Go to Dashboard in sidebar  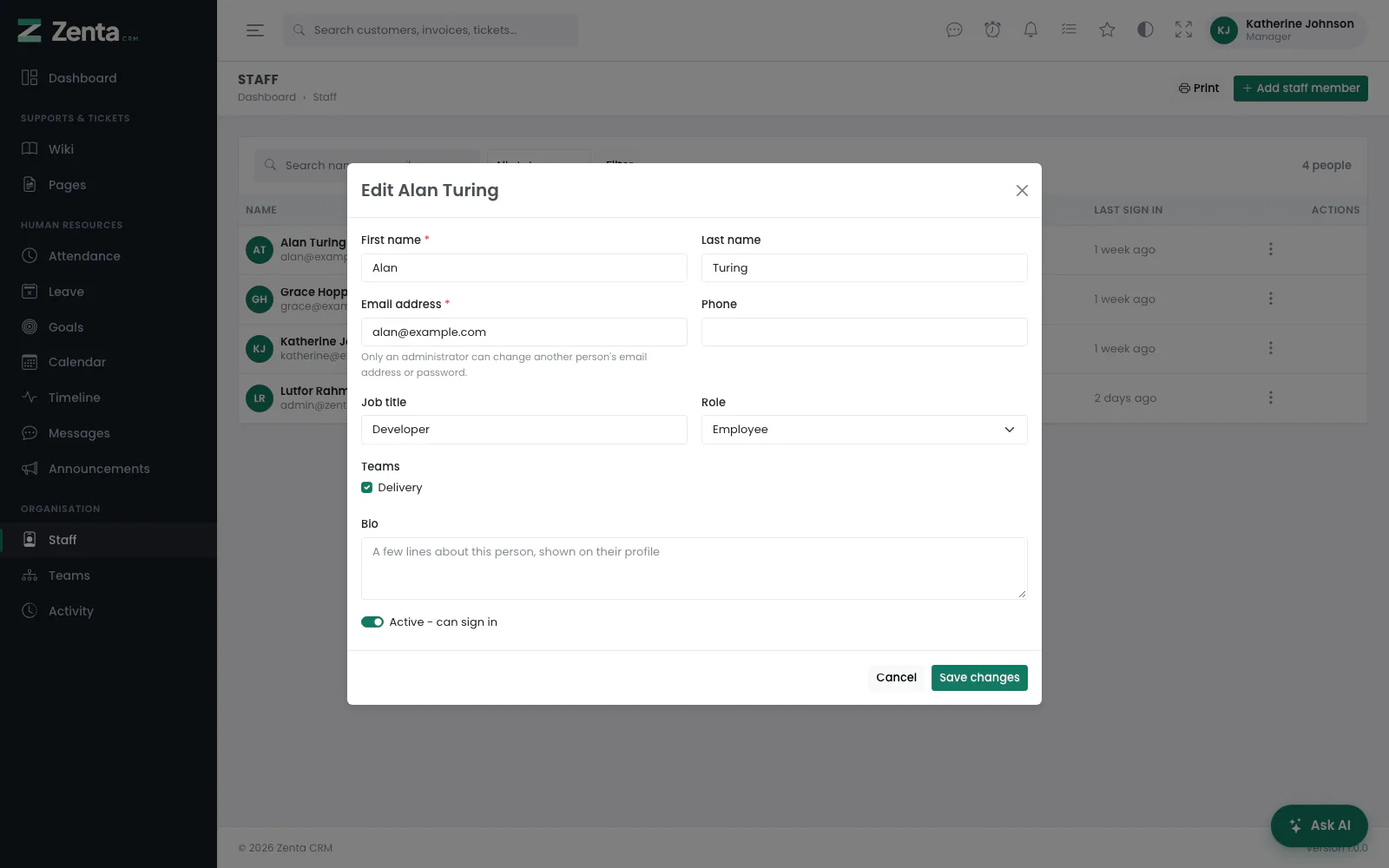[x=109, y=78]
